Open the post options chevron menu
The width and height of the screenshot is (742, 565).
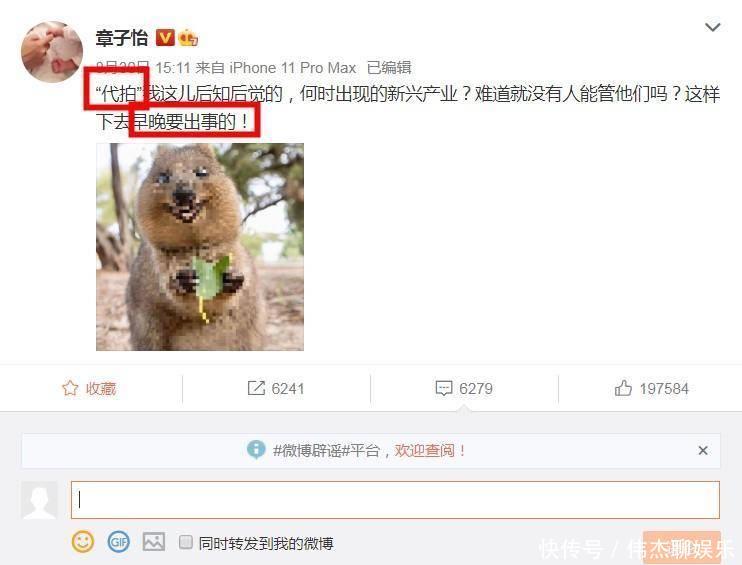click(x=712, y=27)
